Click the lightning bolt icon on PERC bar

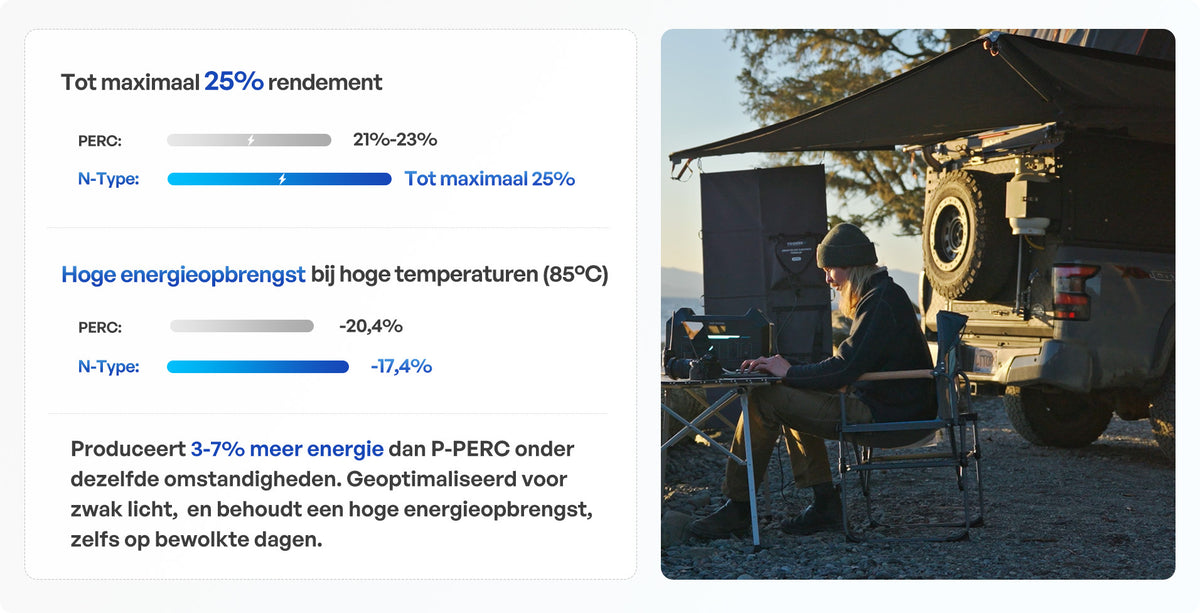pyautogui.click(x=250, y=140)
